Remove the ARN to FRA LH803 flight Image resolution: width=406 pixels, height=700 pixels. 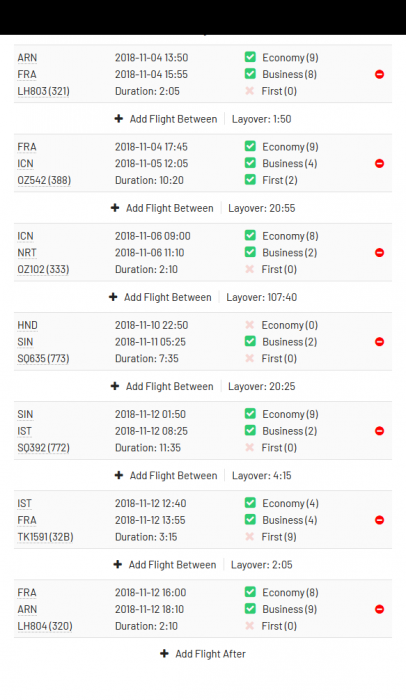tap(379, 74)
